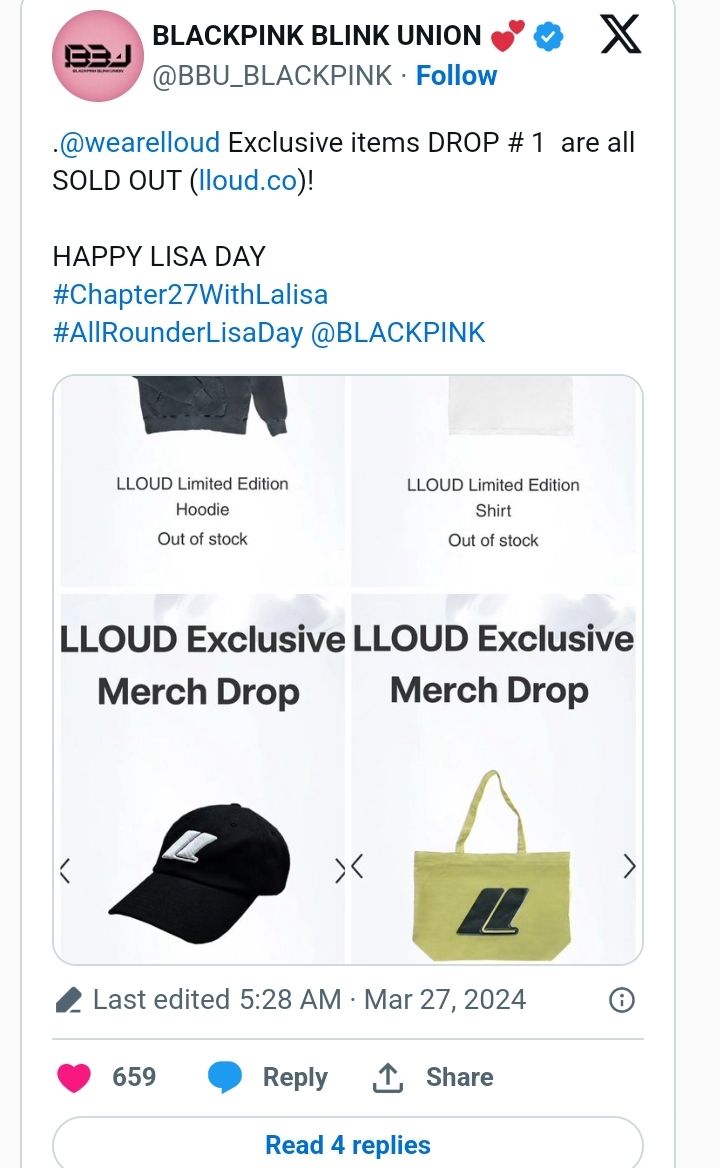
Task: Click the blue verified badge
Action: 548,37
